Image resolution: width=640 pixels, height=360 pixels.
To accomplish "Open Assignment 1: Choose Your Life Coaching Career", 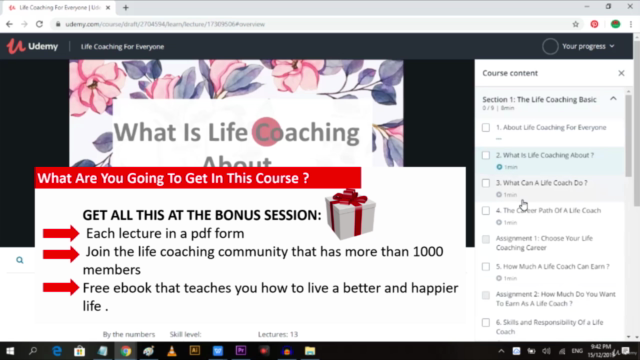I will (544, 243).
